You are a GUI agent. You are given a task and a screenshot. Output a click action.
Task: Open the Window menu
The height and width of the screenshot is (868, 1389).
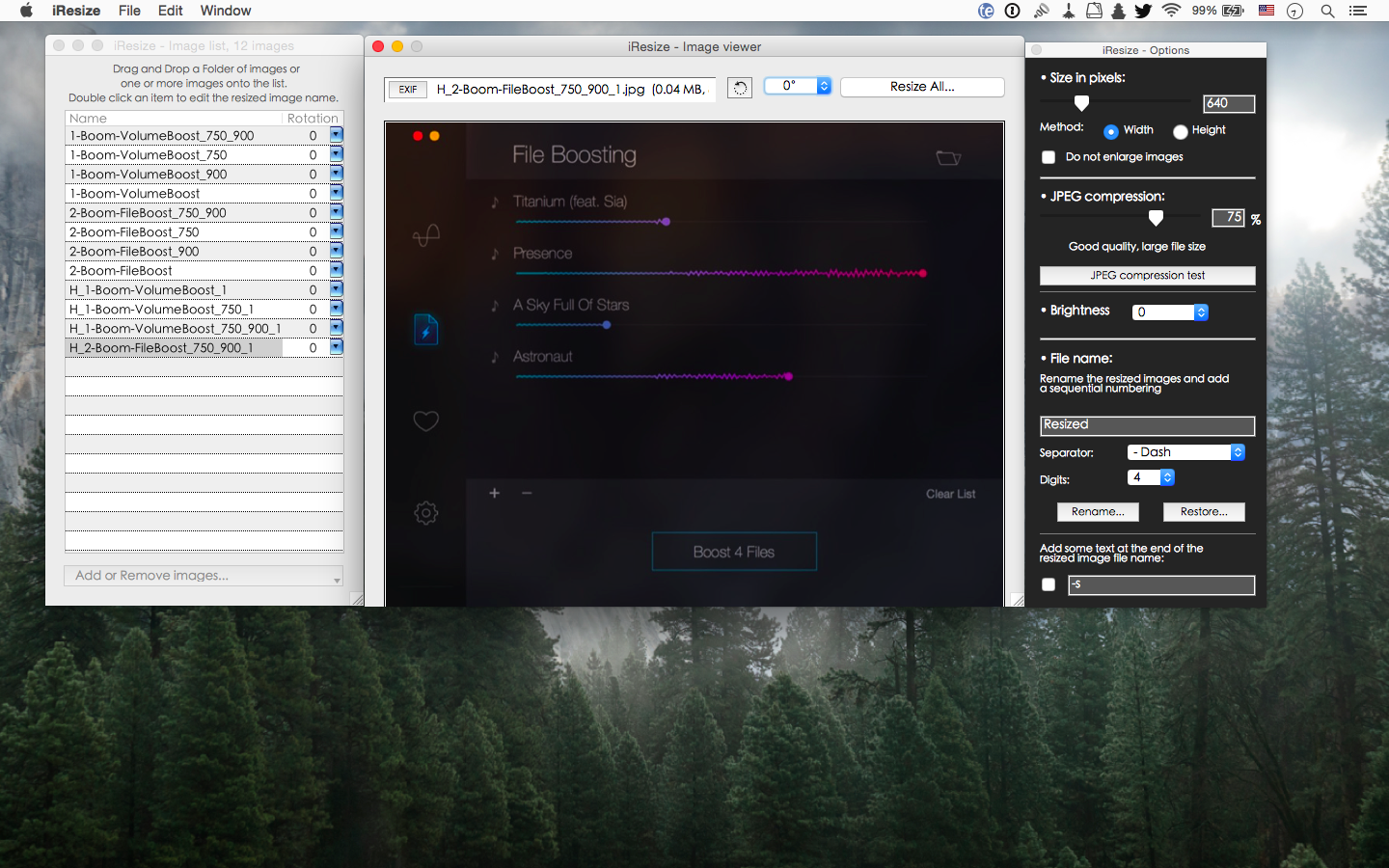coord(226,11)
